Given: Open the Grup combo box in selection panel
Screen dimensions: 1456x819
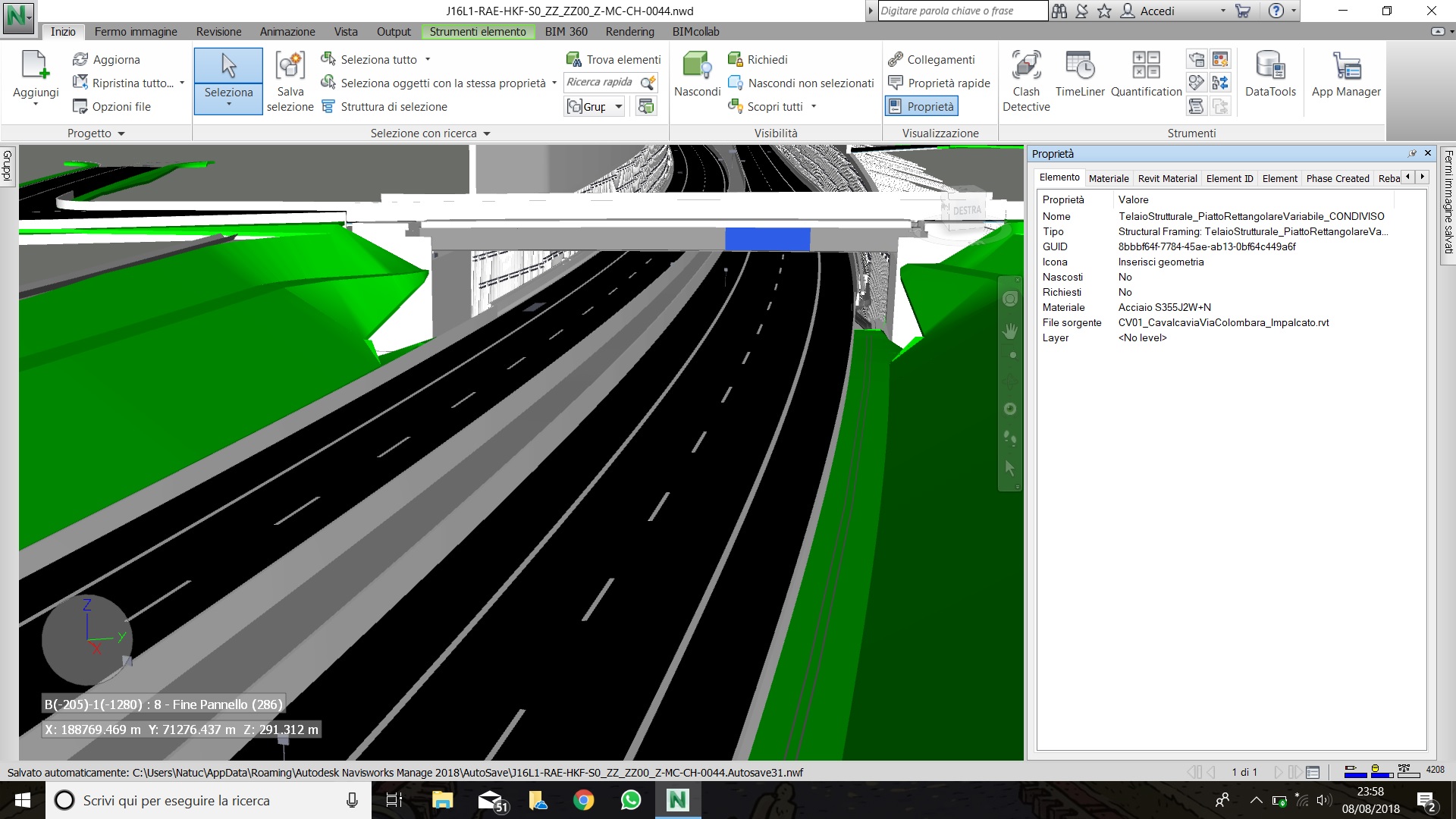Looking at the screenshot, I should pos(595,106).
